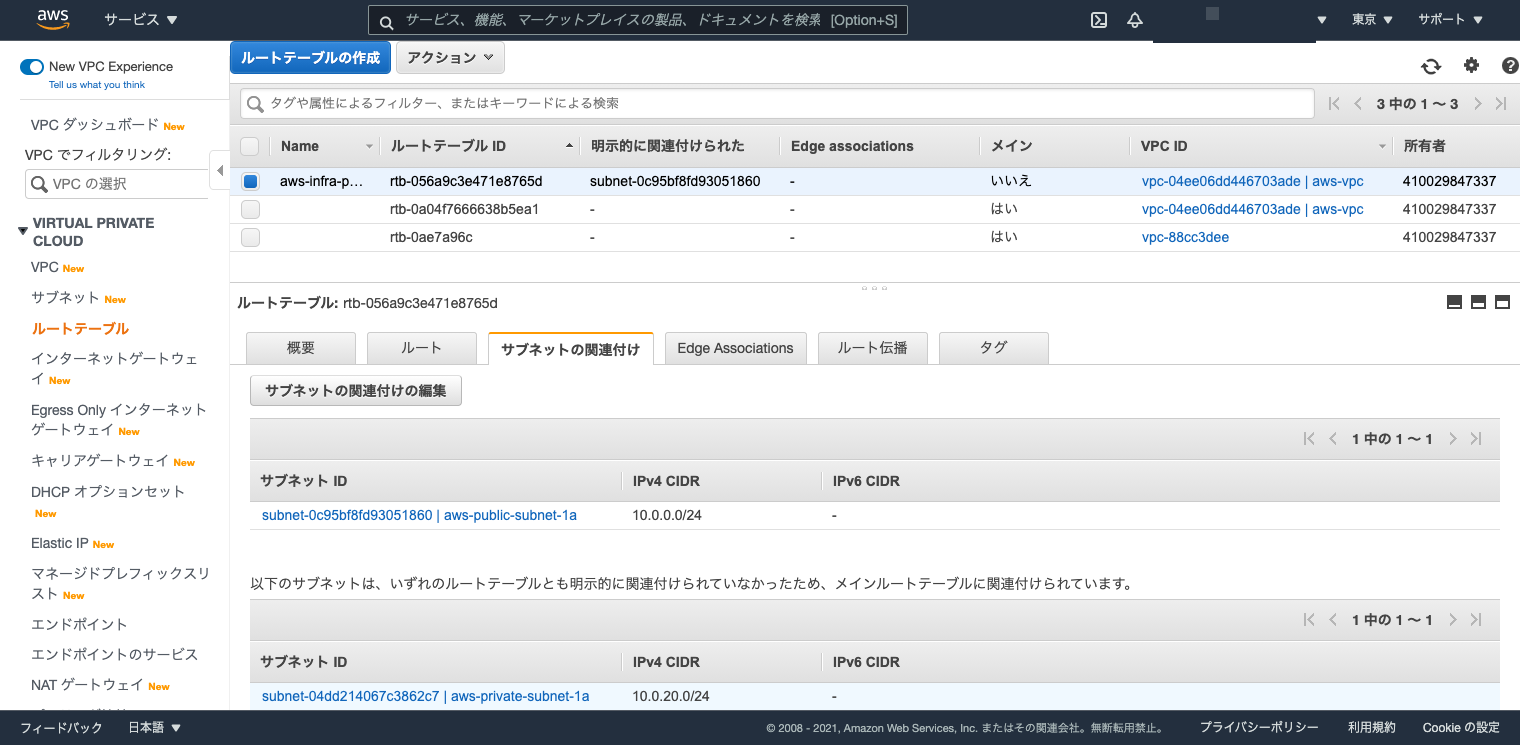Viewport: 1520px width, 745px height.
Task: Split the details pane to half height
Action: tap(1478, 303)
